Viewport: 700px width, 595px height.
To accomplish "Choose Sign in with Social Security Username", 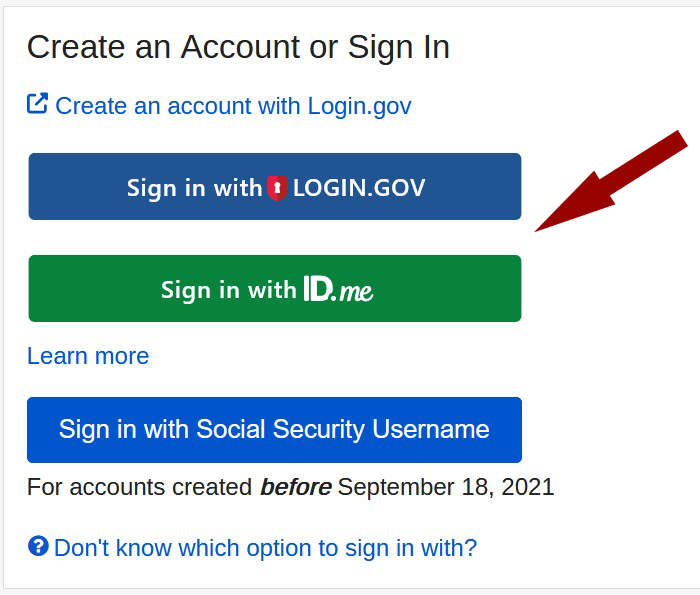I will coord(274,430).
